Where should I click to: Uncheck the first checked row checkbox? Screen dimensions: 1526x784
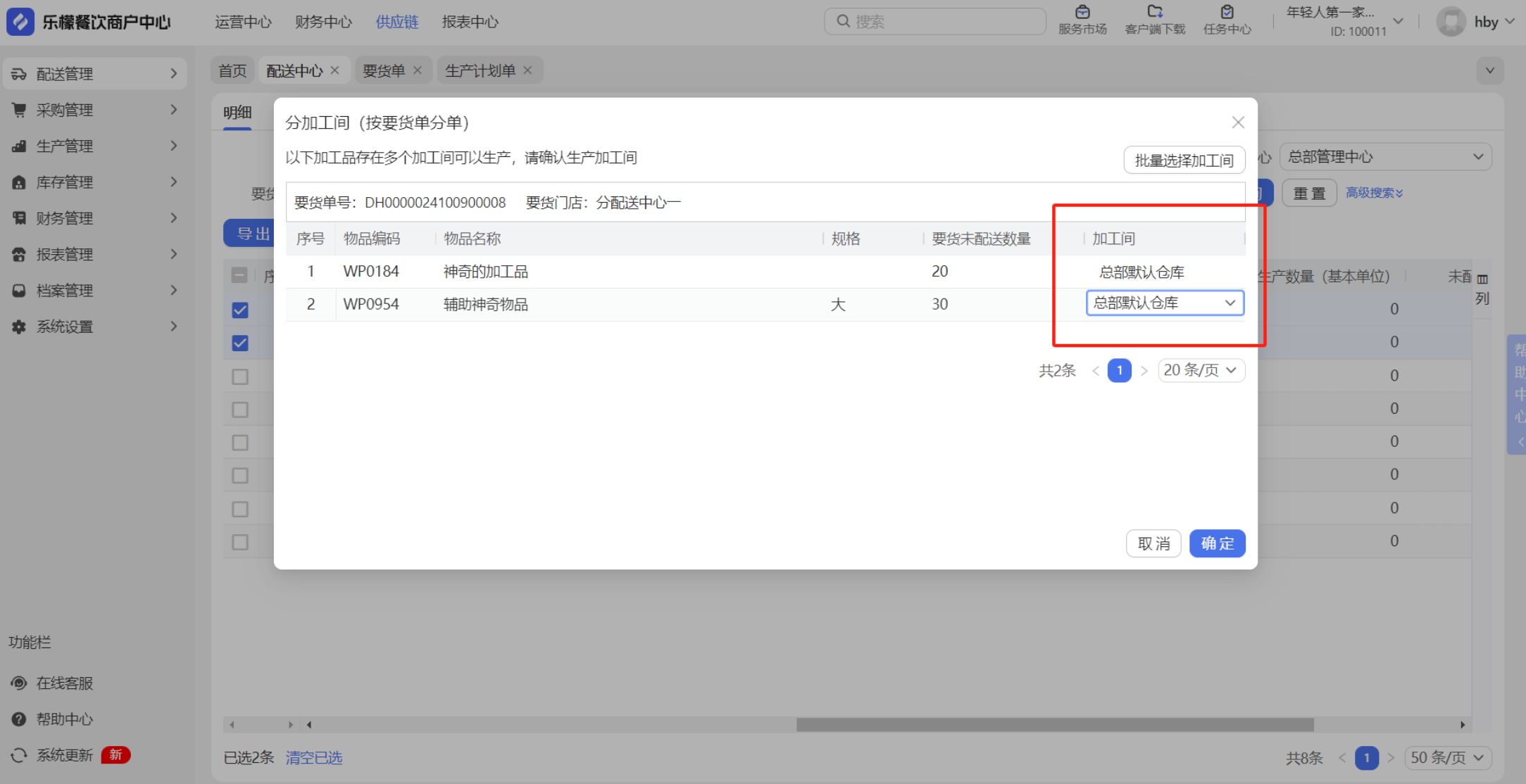point(240,310)
